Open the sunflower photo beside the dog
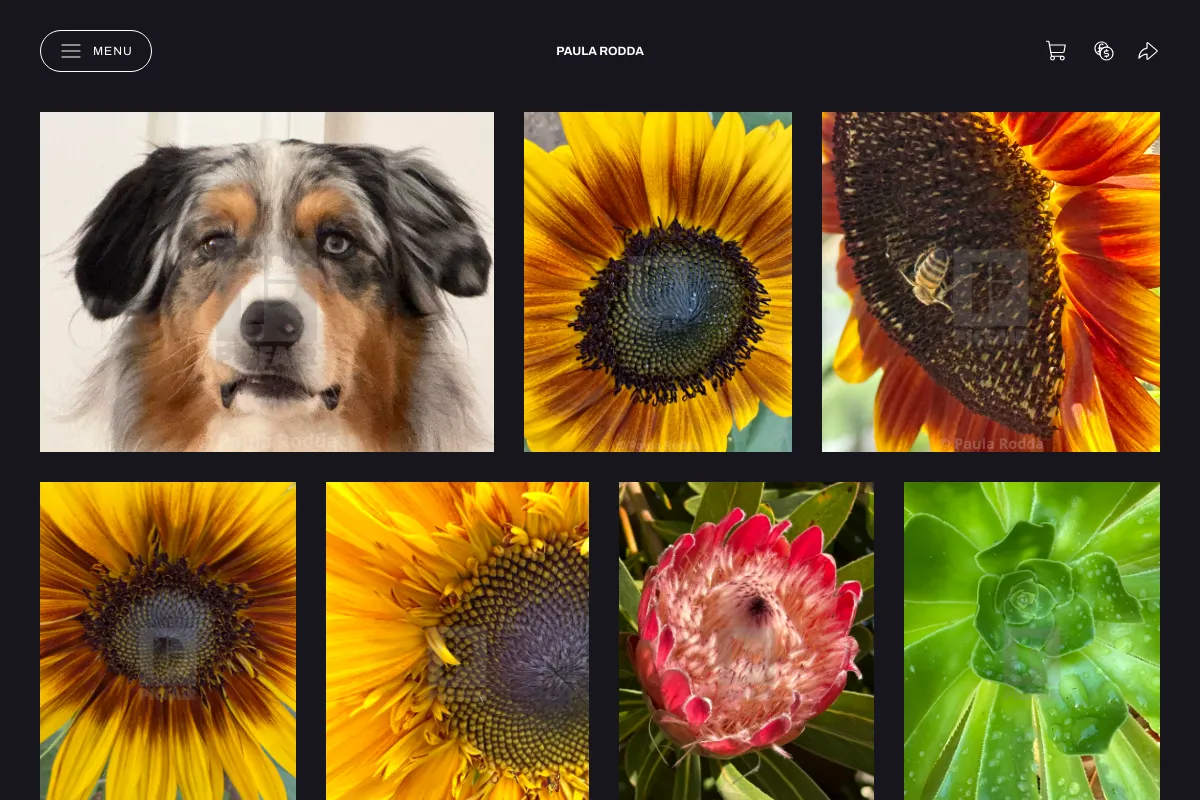Image resolution: width=1200 pixels, height=800 pixels. 658,282
